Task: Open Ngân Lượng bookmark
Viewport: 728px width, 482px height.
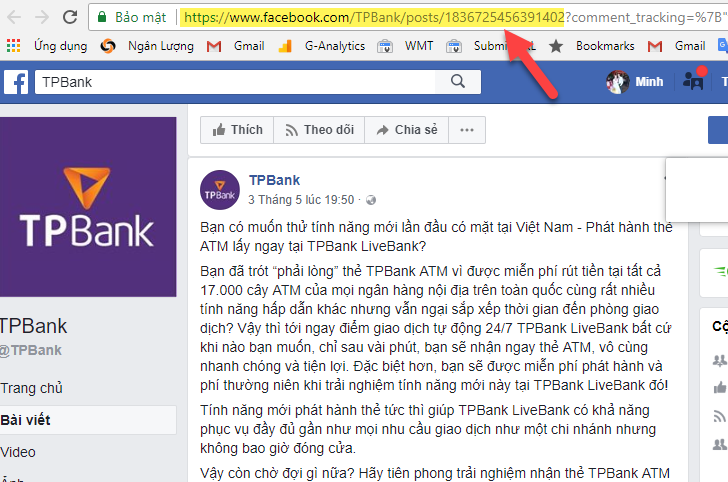Action: pos(161,46)
